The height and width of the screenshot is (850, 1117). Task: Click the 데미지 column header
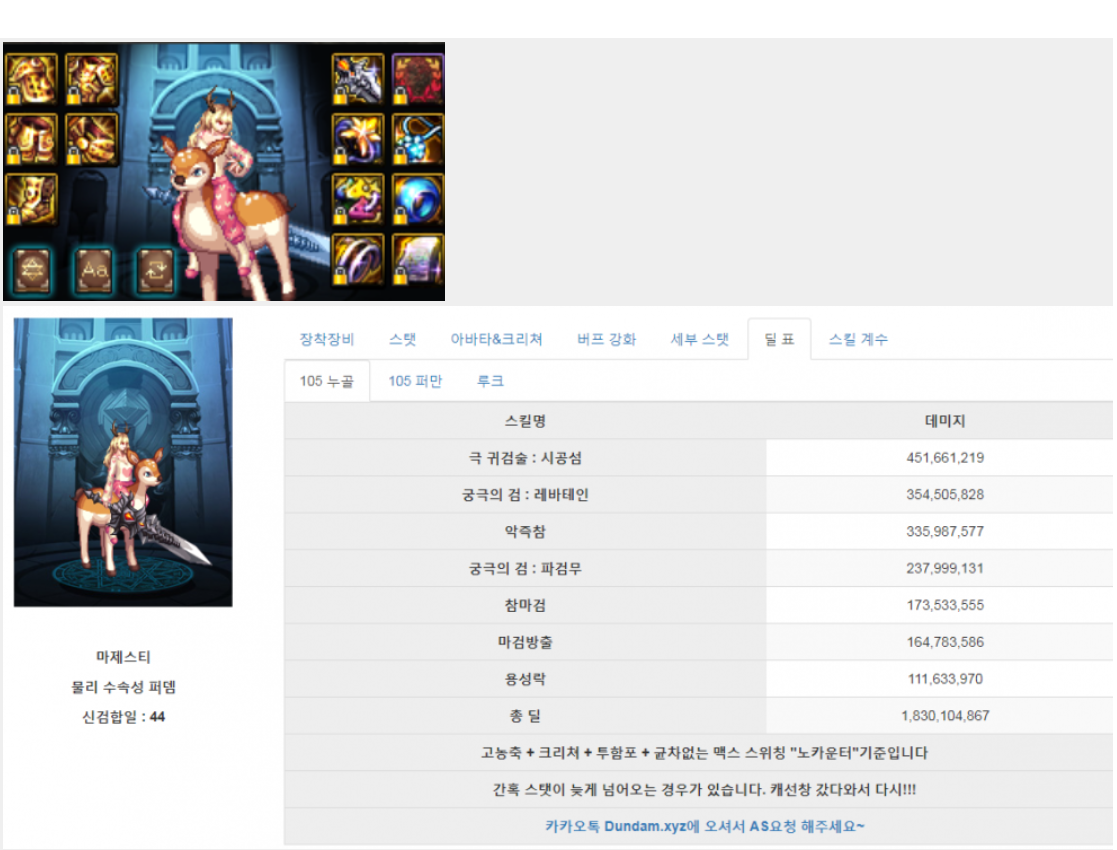945,421
